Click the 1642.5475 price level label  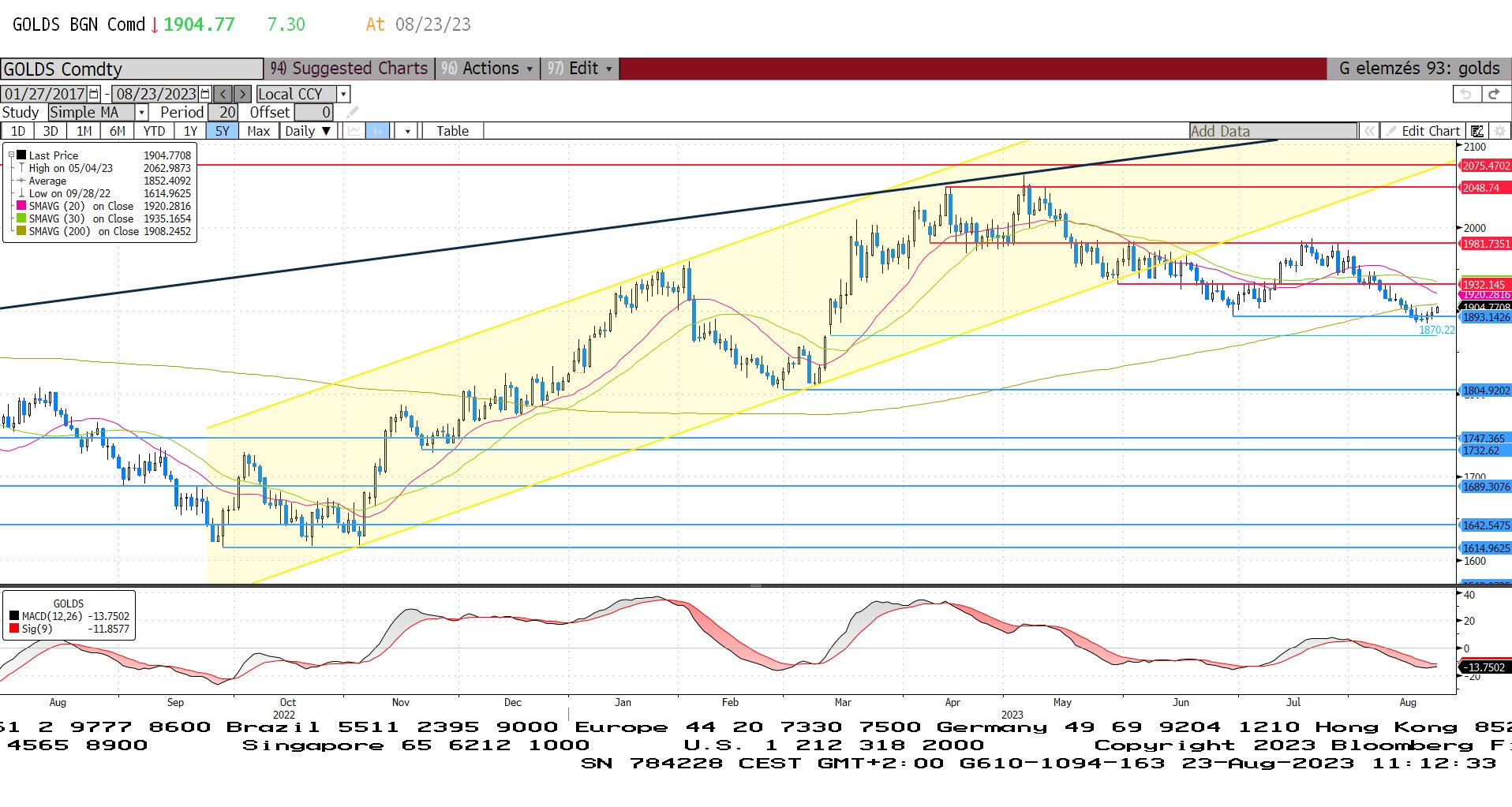[x=1486, y=525]
